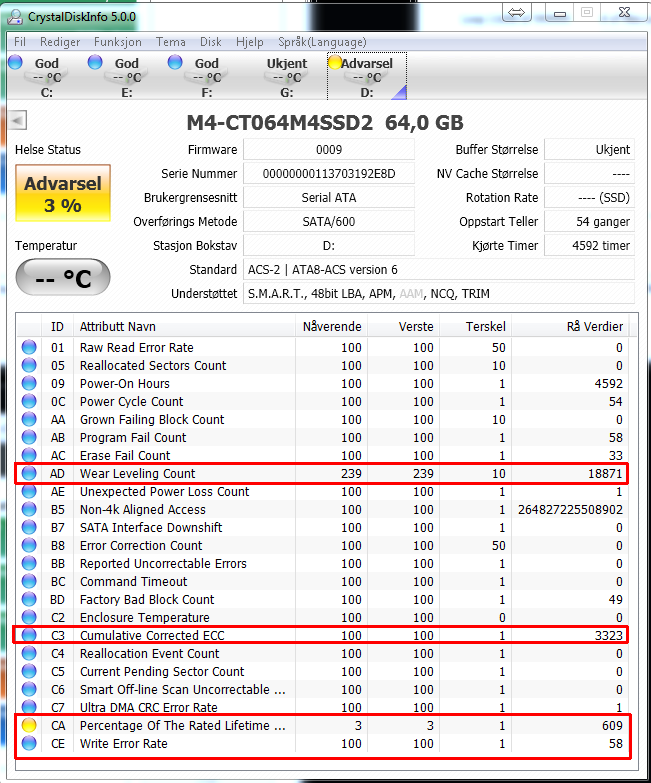
Task: Click the Verste column header
Action: point(403,327)
